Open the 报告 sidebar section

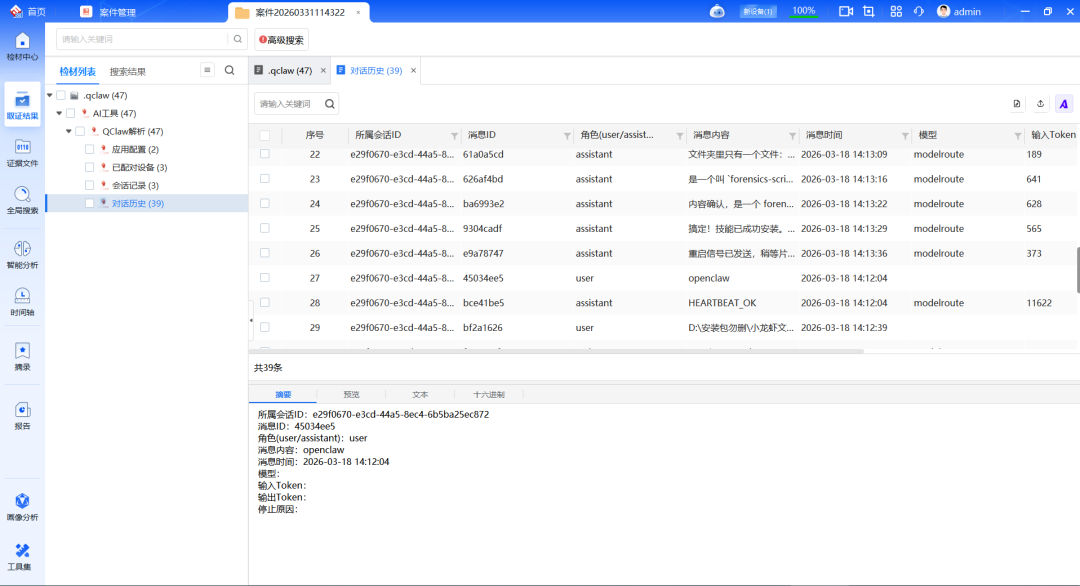pyautogui.click(x=22, y=416)
